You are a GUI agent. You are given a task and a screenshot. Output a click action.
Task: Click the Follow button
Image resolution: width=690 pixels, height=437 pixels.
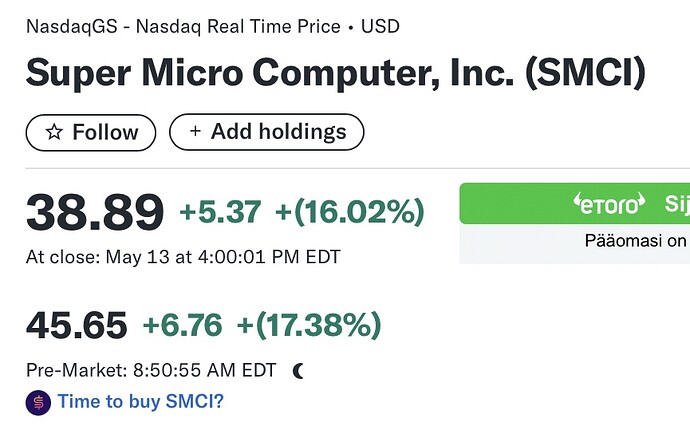tap(91, 132)
